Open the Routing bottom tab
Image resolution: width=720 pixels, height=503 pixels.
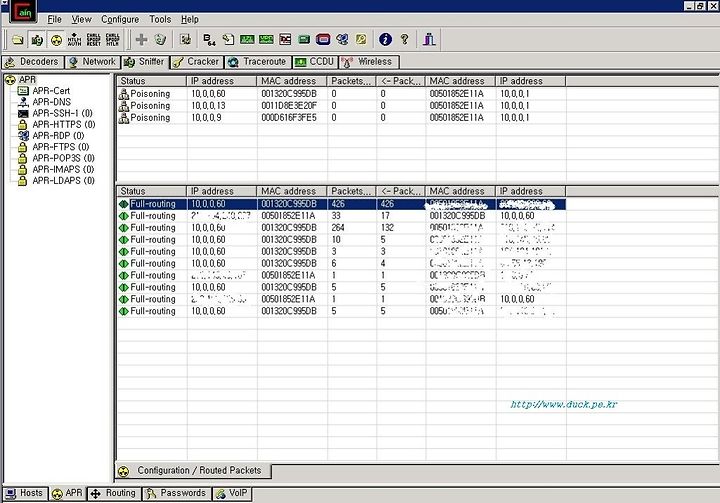[x=114, y=493]
